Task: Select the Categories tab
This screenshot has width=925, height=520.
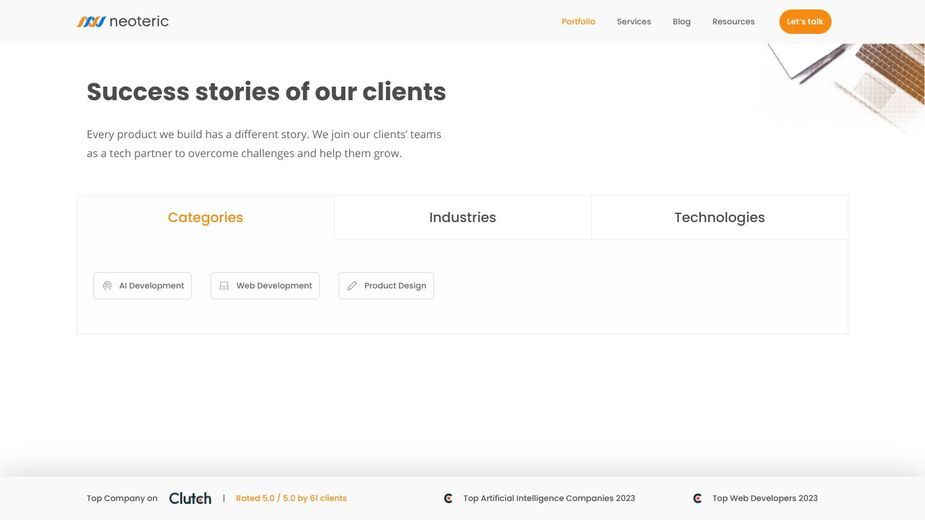Action: click(x=205, y=217)
